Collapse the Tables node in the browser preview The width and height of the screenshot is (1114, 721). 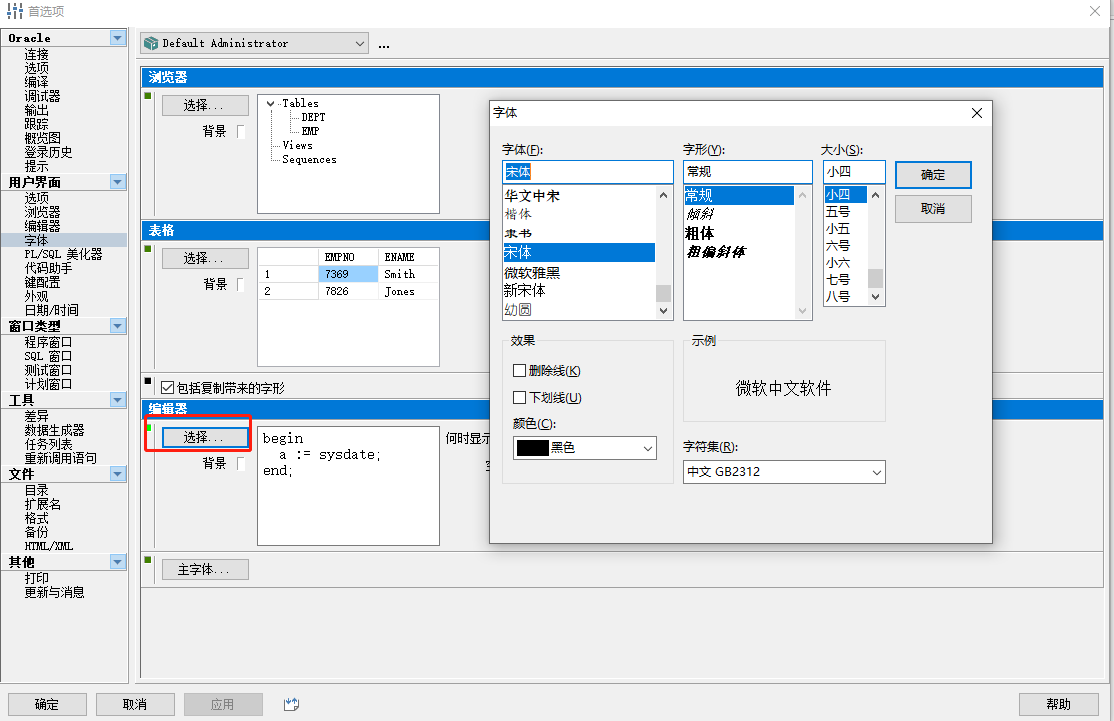tap(270, 103)
